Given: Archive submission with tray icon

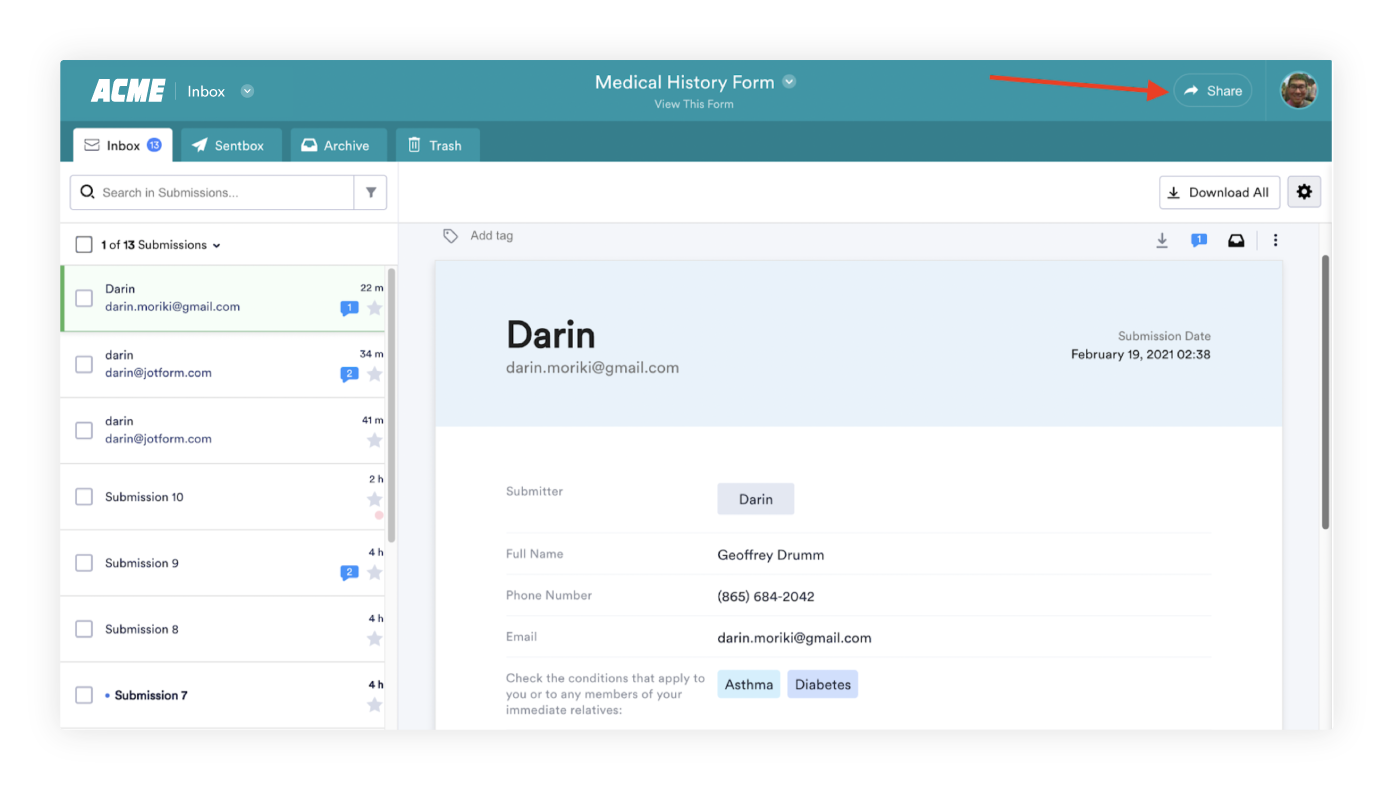Looking at the screenshot, I should tap(1236, 240).
